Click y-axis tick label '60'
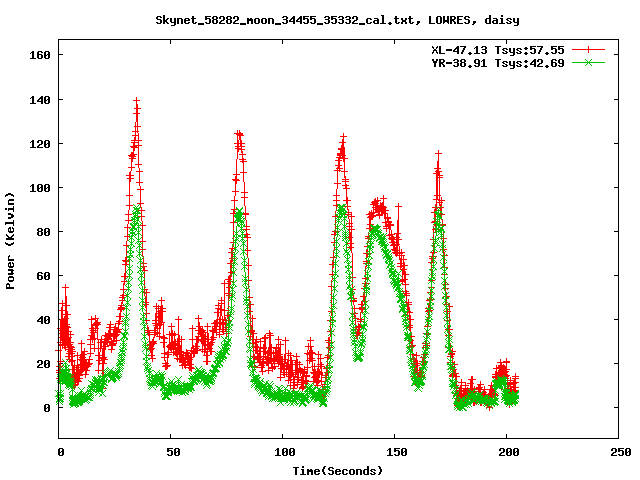The image size is (640, 480). pos(43,276)
